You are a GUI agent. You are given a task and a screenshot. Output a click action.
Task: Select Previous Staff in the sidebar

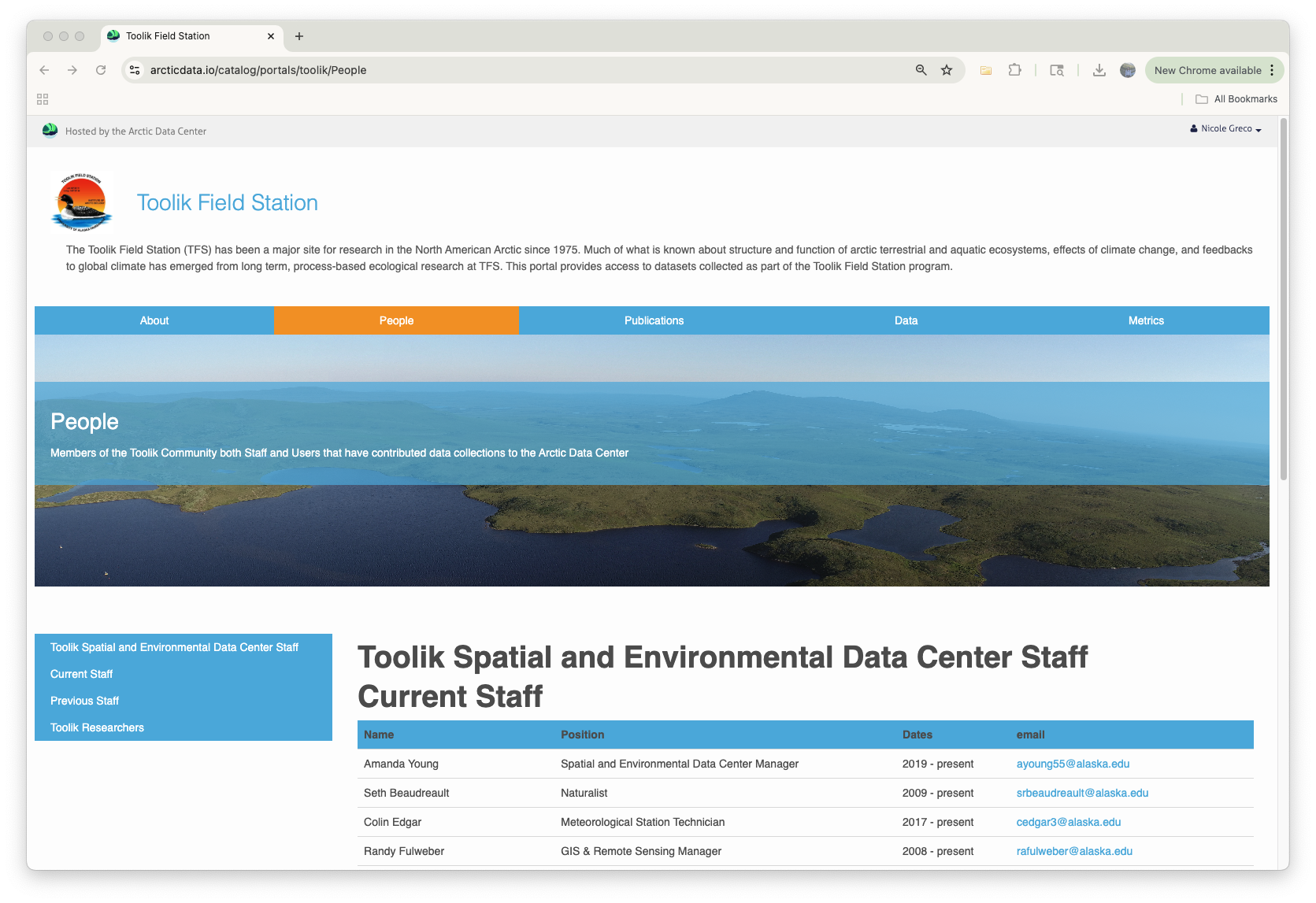tap(84, 700)
